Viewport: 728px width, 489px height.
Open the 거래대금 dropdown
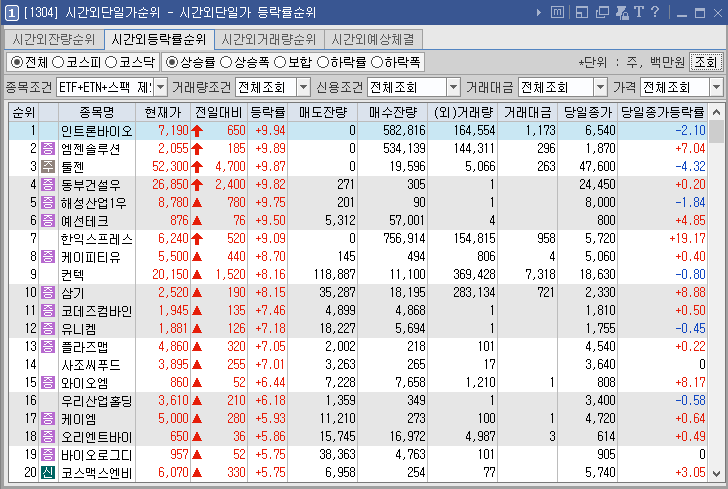[x=600, y=87]
